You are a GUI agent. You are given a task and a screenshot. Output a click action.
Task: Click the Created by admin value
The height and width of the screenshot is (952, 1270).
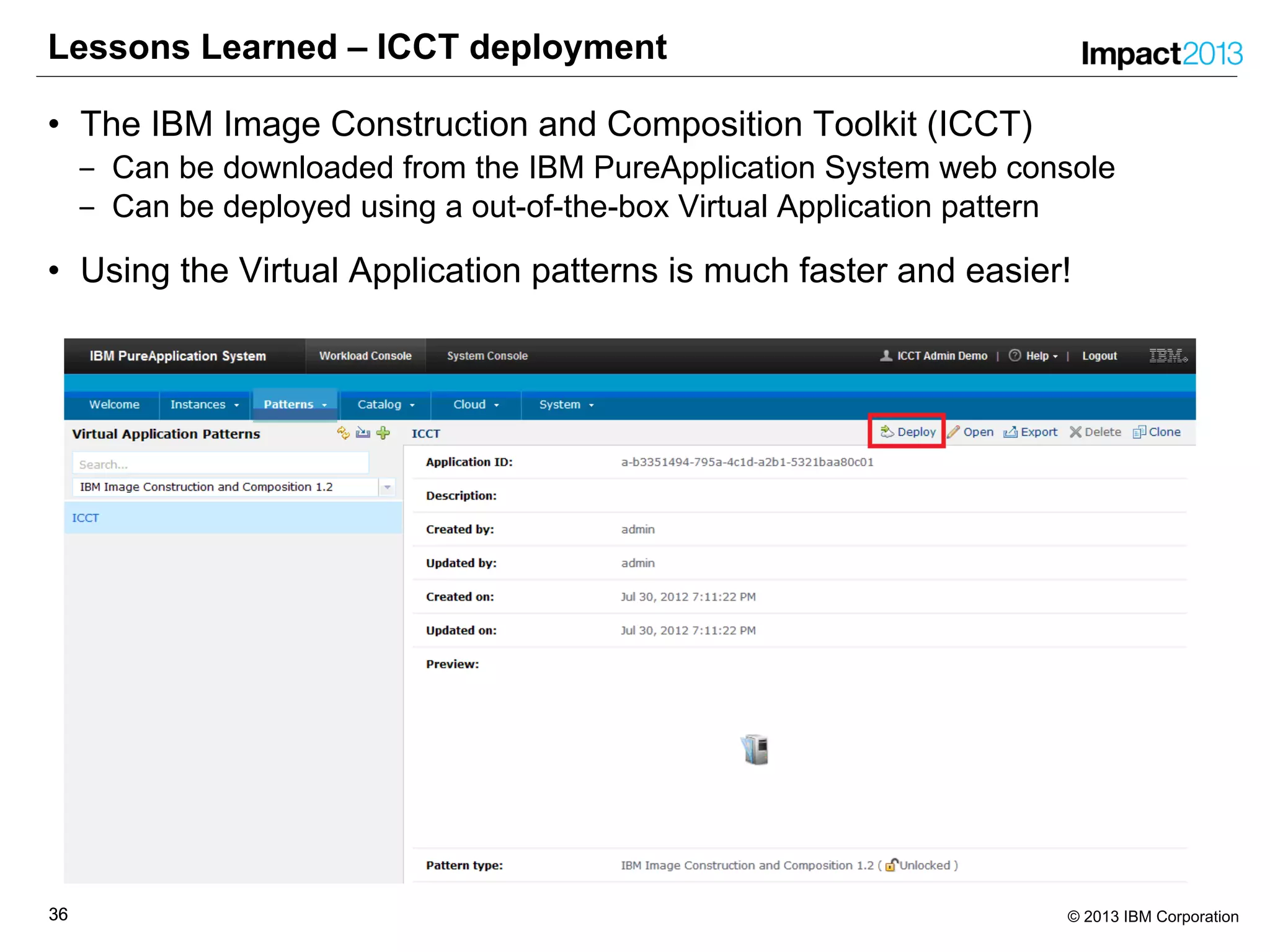638,529
